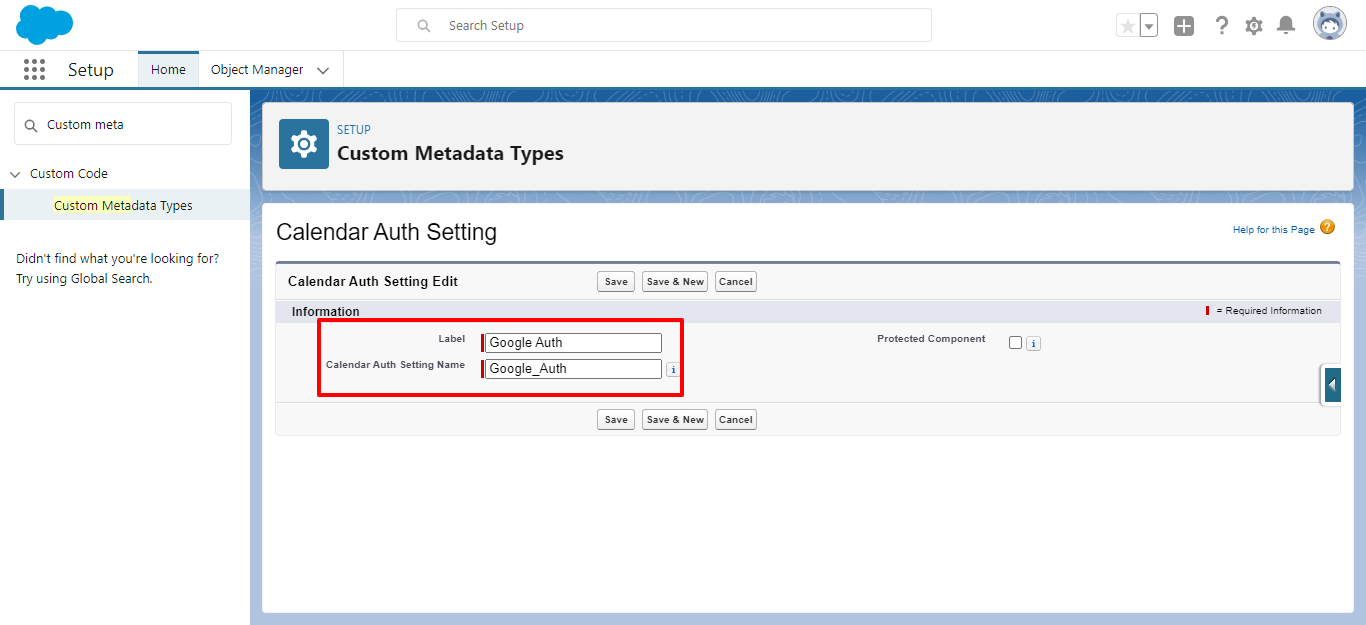1366x625 pixels.
Task: Open the favorites list dropdown arrow
Action: coord(1149,26)
